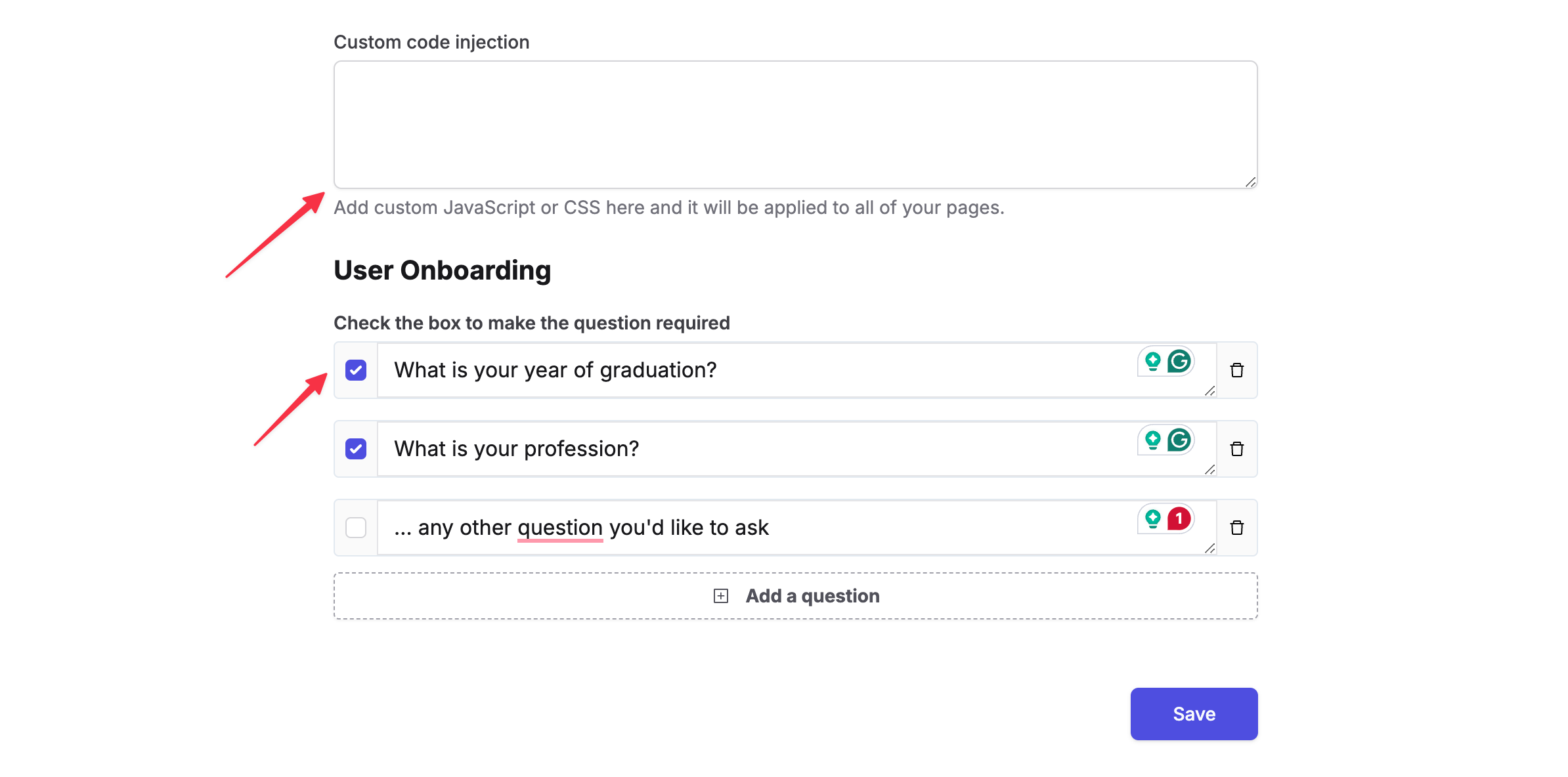Image resolution: width=1568 pixels, height=777 pixels.
Task: Edit 'What is your year of graduation?' field
Action: coord(796,370)
